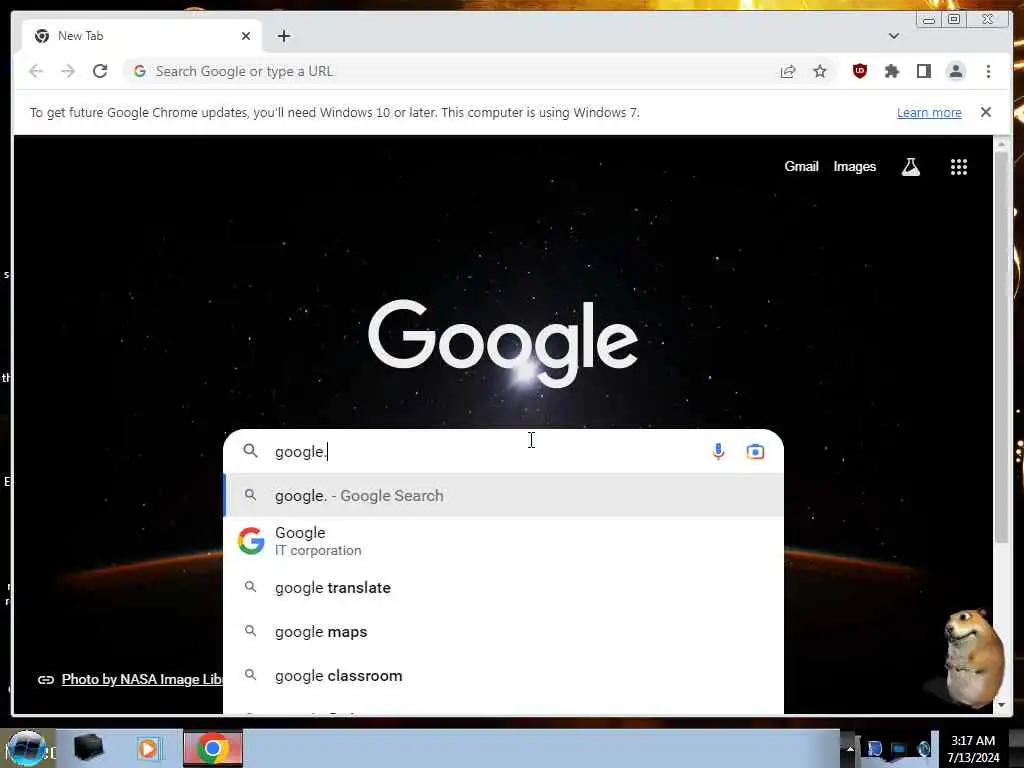Close the New Tab tab
1024x768 pixels.
(246, 36)
